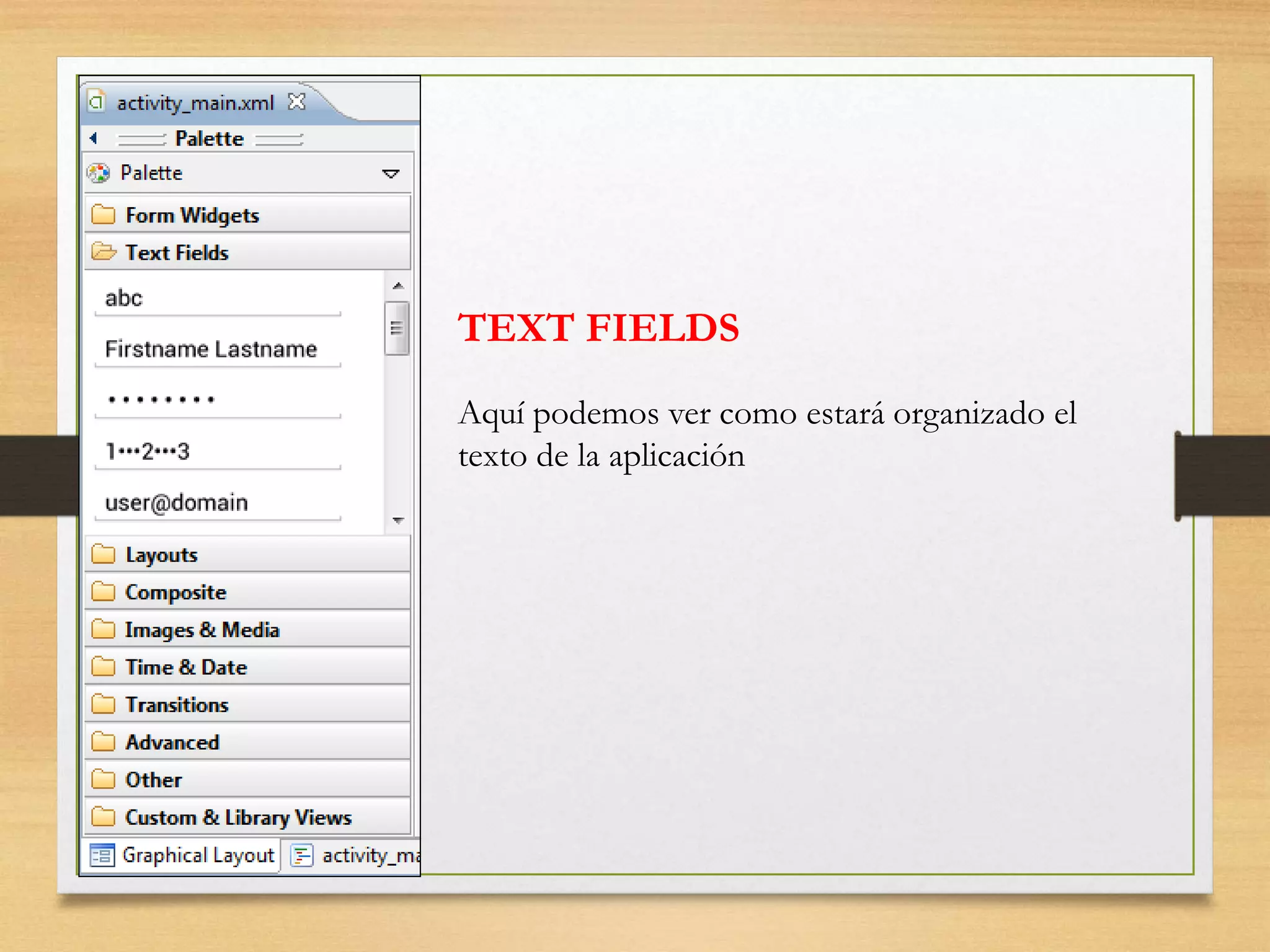Click the Custom & Library Views folder icon
The width and height of the screenshot is (1270, 952).
(x=103, y=817)
